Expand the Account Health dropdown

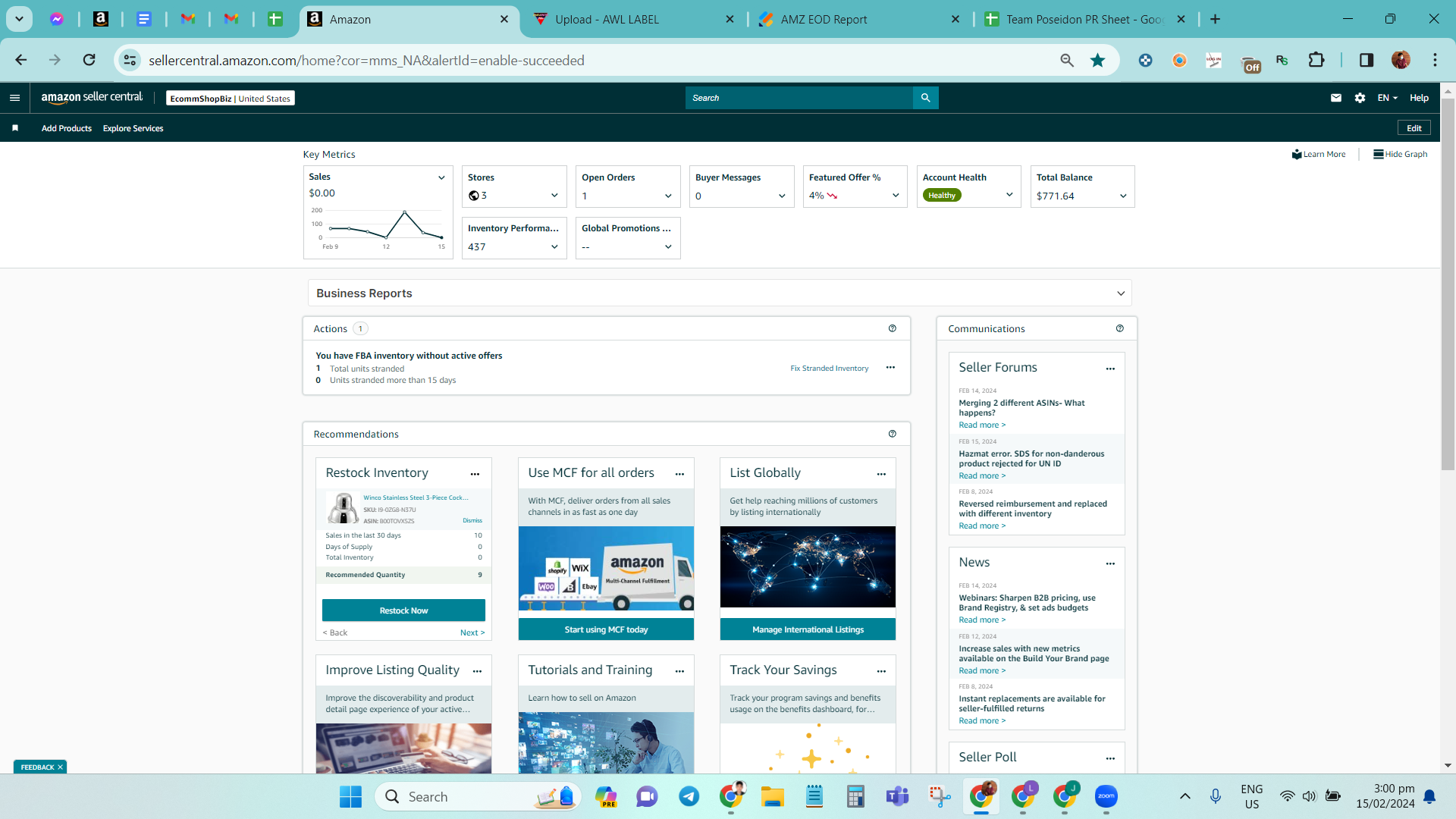tap(1009, 195)
